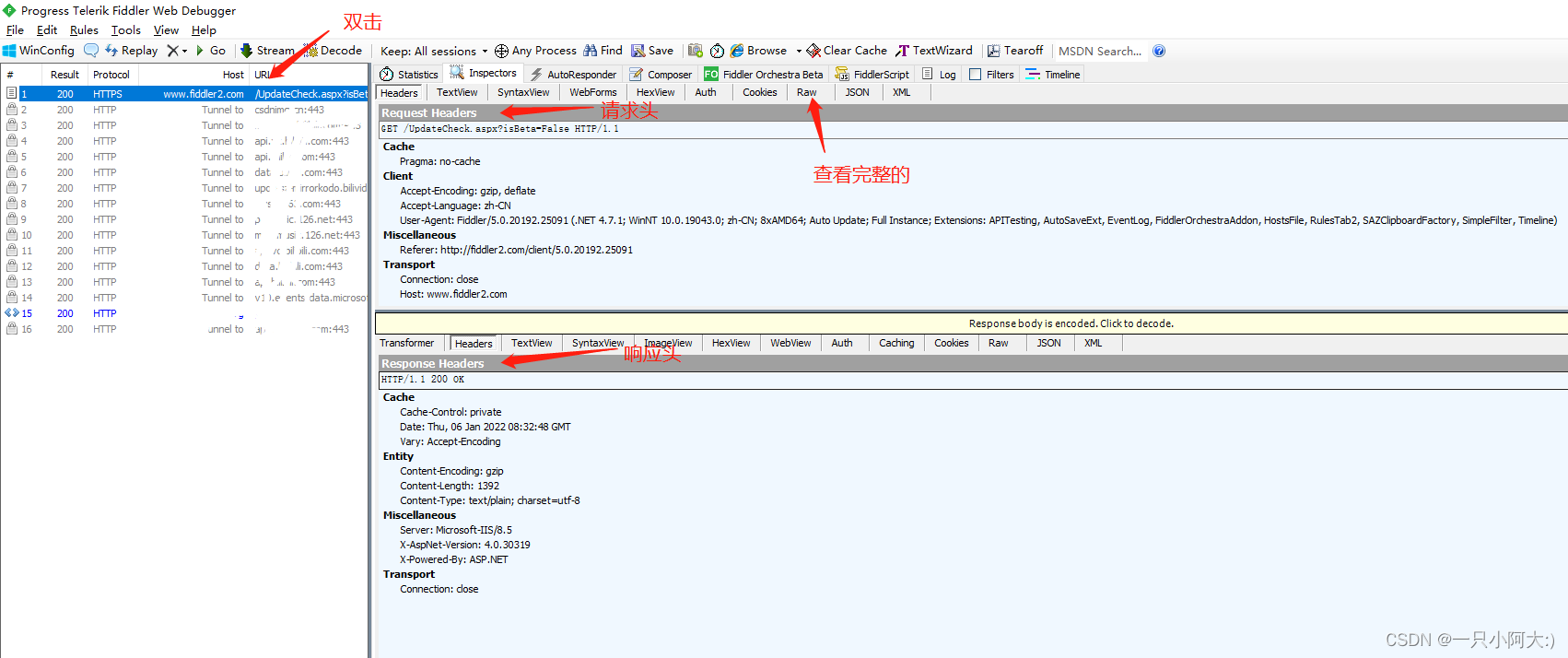The height and width of the screenshot is (658, 1568).
Task: Click the timer stopwatch icon
Action: [x=717, y=51]
